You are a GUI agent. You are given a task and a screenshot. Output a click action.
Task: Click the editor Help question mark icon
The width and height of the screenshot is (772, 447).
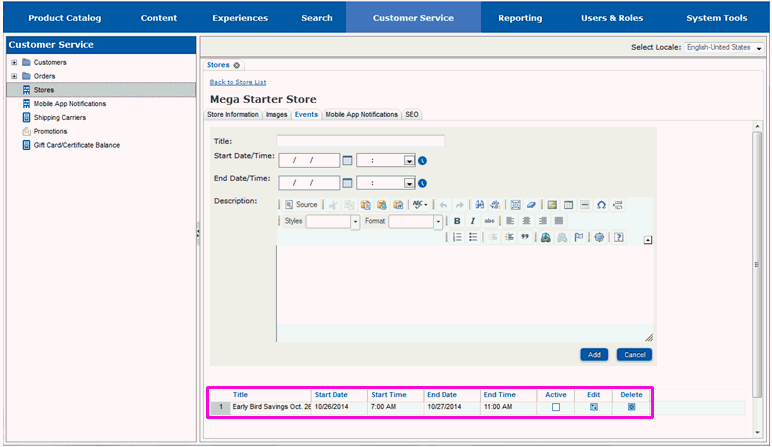[619, 238]
